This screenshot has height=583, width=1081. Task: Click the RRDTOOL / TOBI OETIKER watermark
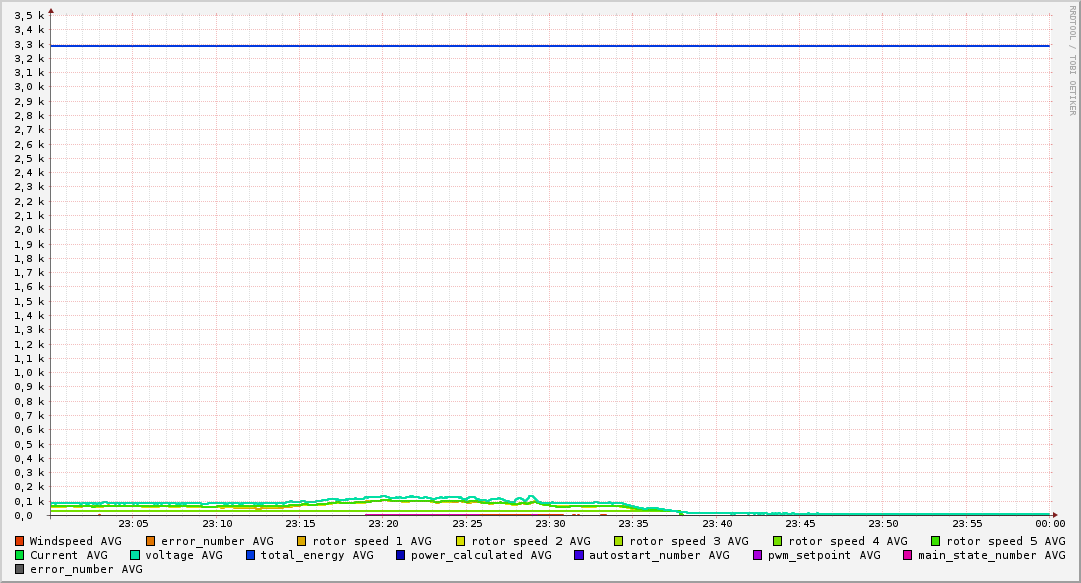click(1072, 60)
